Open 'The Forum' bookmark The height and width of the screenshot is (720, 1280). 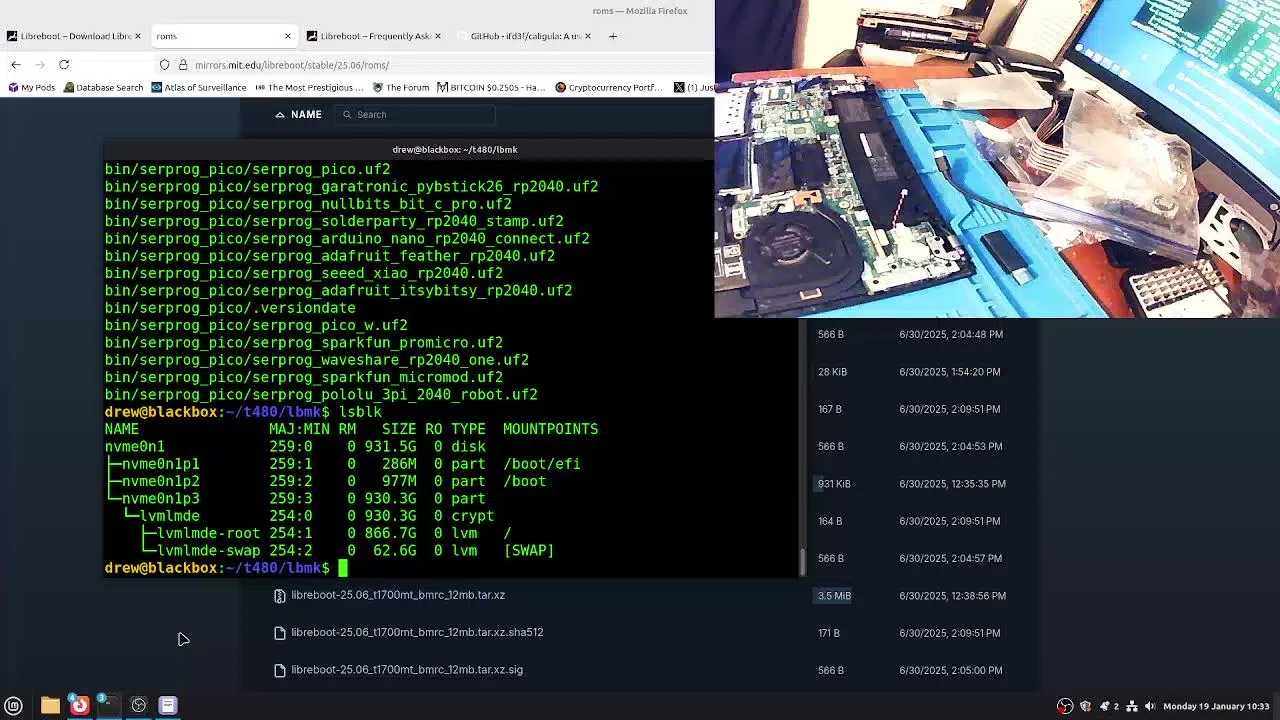point(400,87)
